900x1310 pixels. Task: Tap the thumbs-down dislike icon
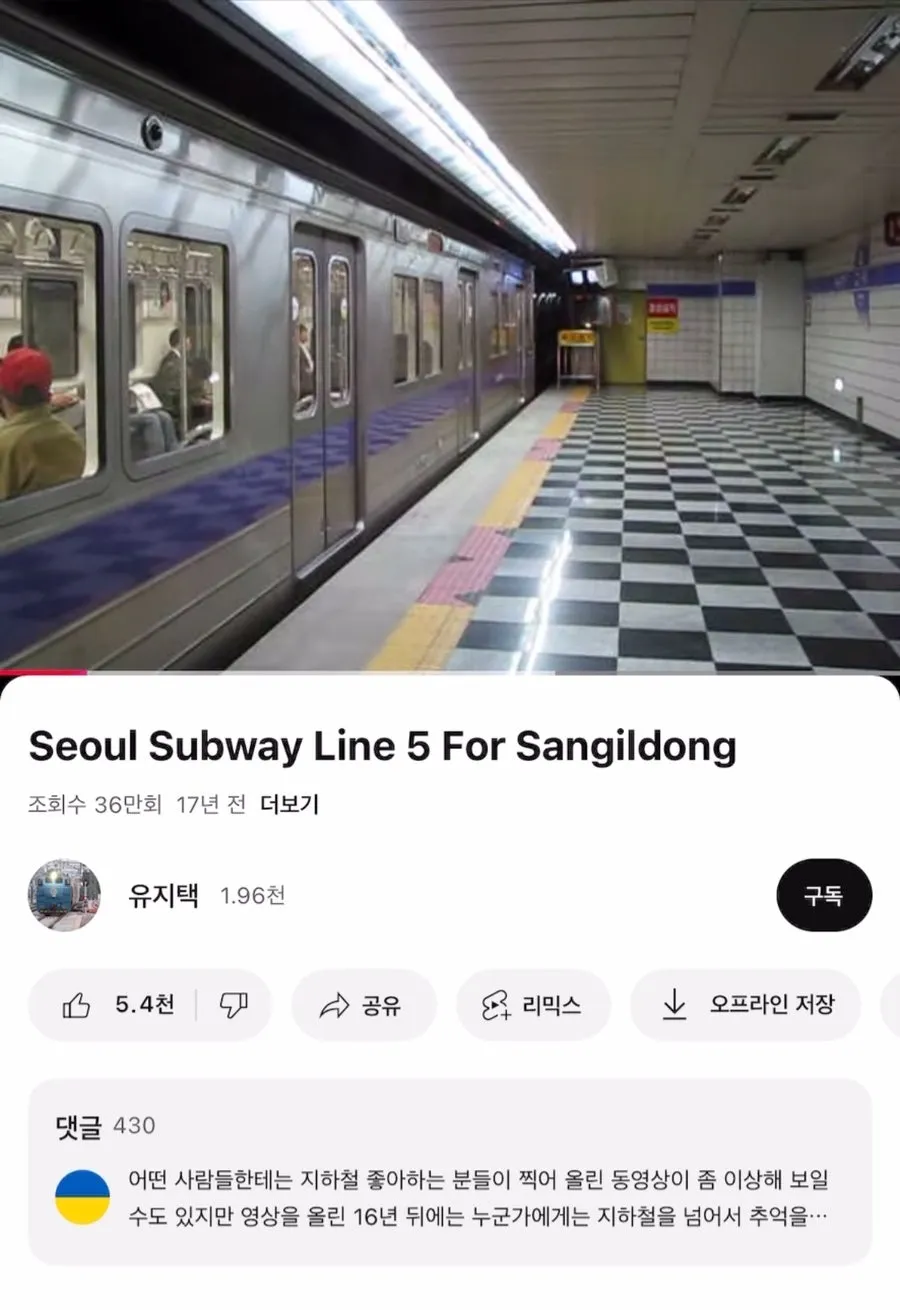[x=233, y=1005]
